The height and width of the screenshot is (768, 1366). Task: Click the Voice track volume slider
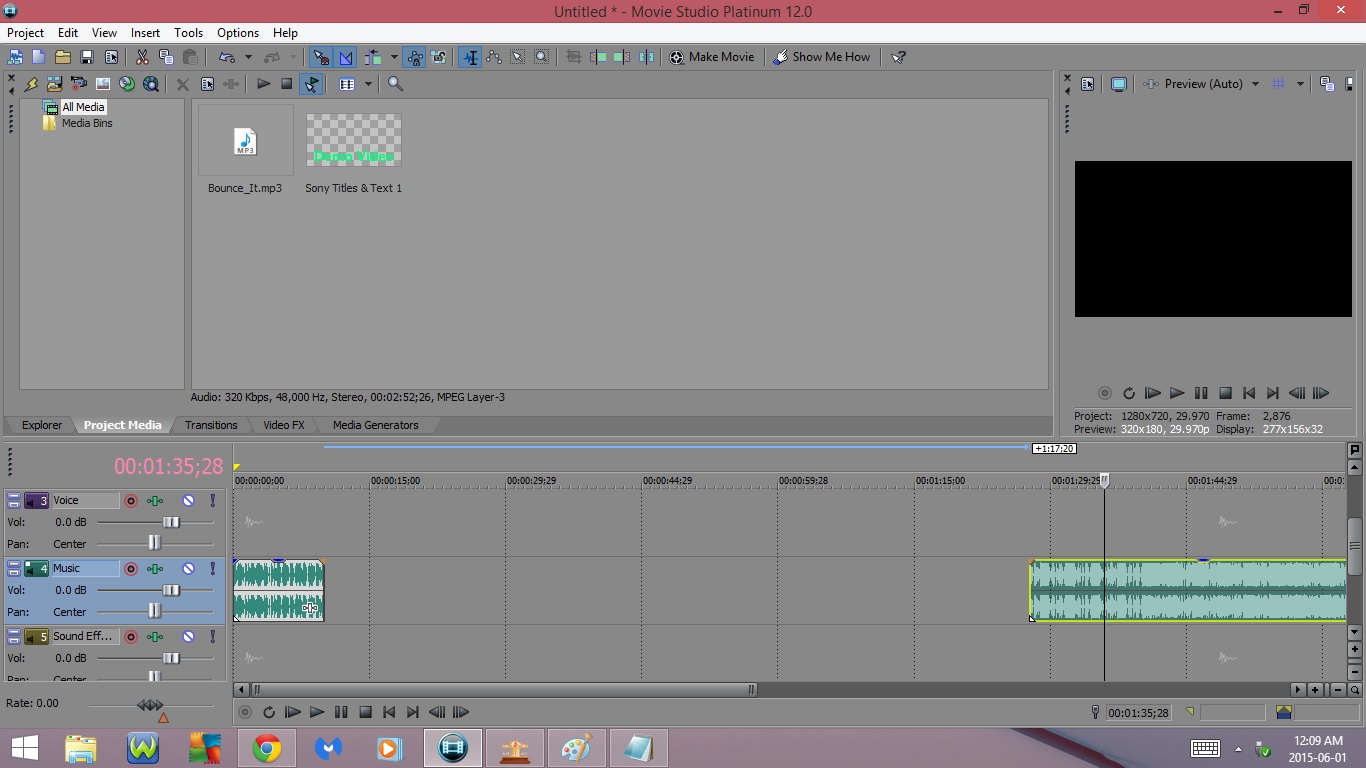pyautogui.click(x=171, y=522)
